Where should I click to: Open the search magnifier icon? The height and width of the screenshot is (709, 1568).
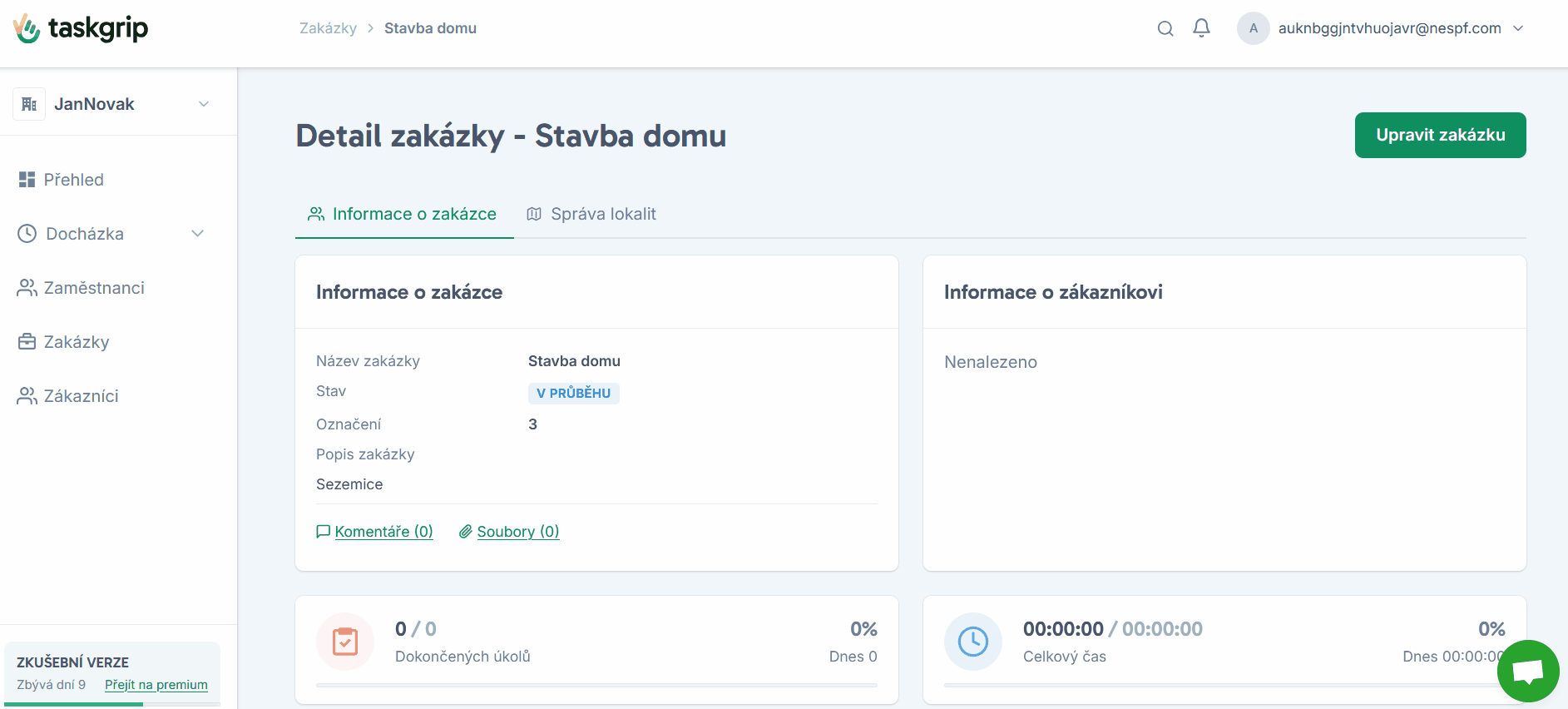(x=1165, y=28)
